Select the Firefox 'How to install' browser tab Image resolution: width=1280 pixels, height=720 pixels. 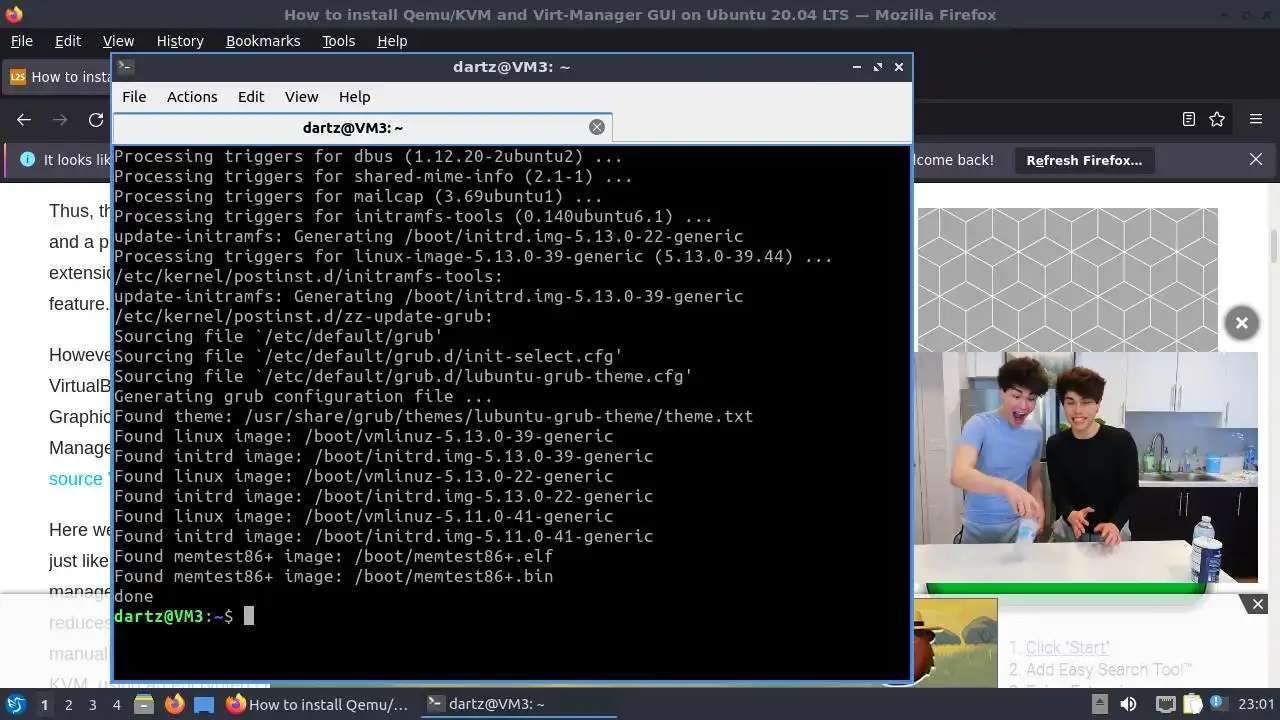click(x=58, y=77)
